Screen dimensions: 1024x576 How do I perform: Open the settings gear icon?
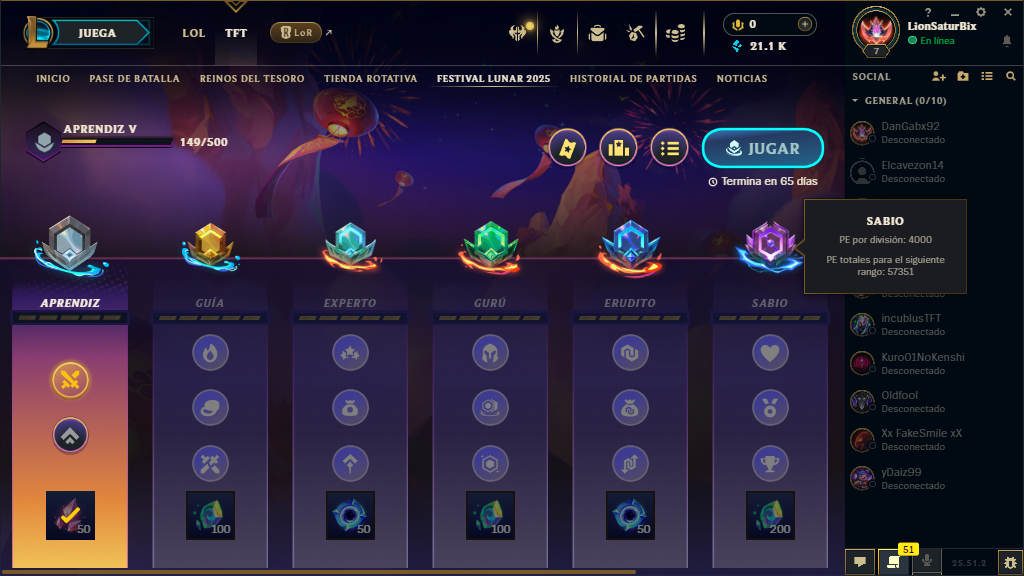point(980,12)
